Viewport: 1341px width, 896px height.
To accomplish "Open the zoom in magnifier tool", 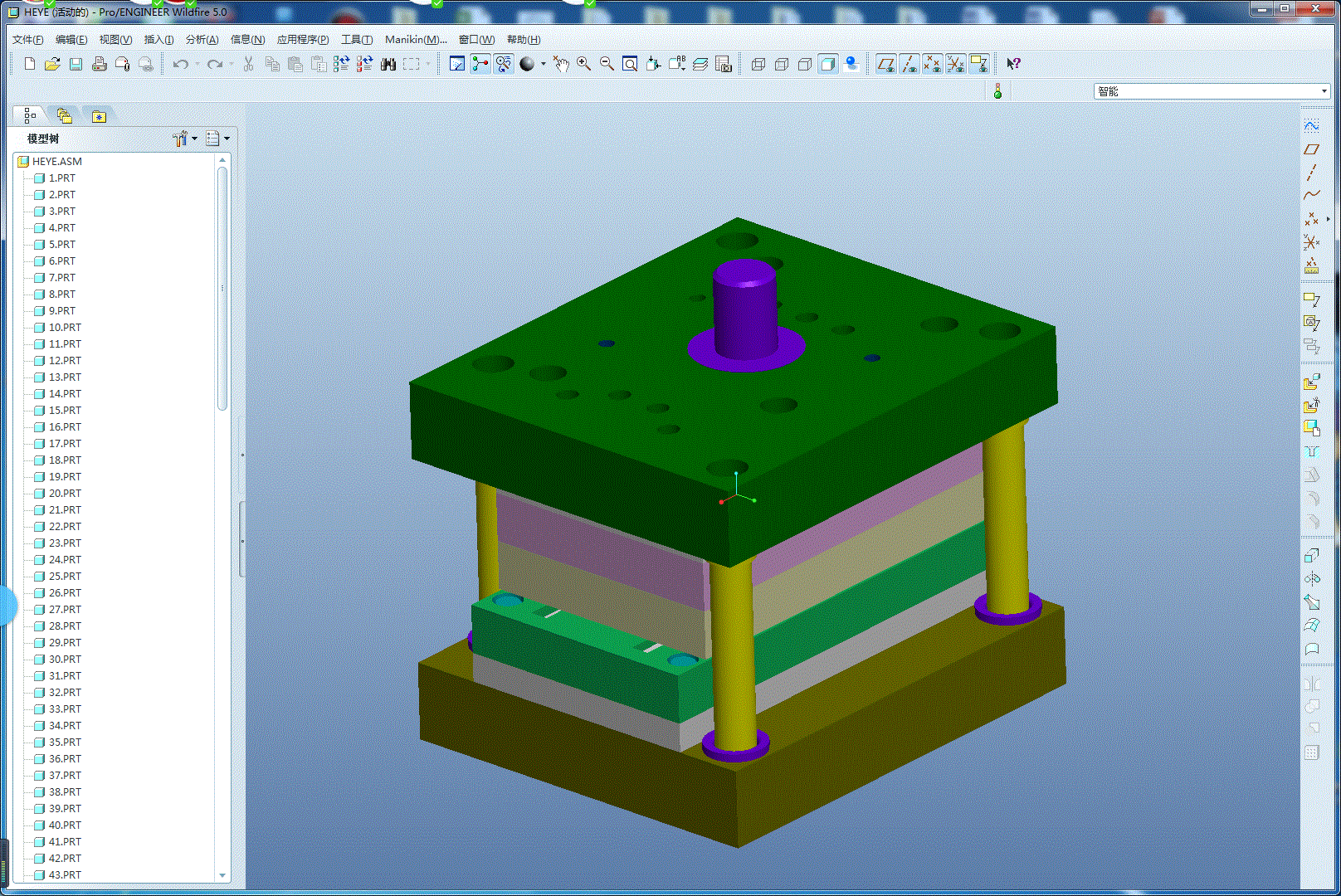I will click(583, 64).
